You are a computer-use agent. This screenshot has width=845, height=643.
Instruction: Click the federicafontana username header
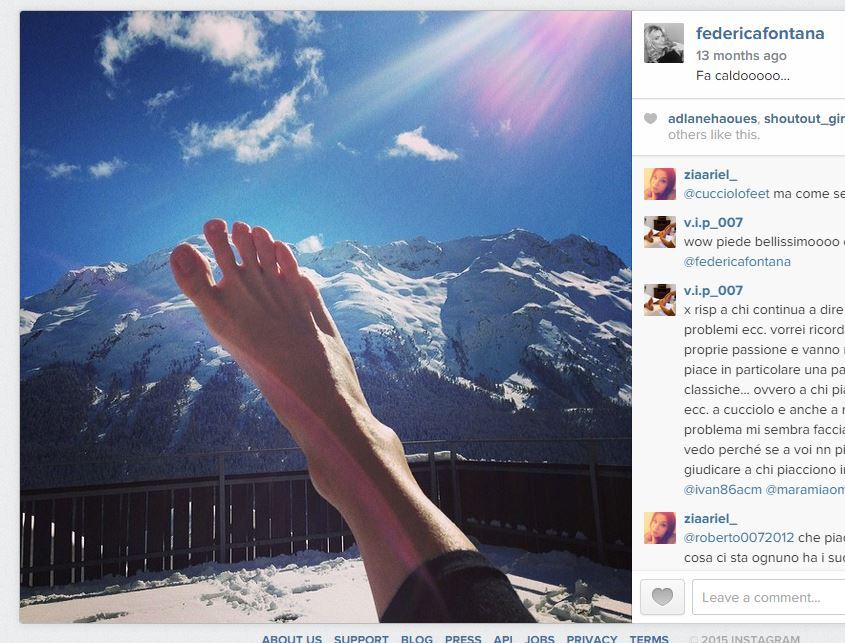[760, 33]
